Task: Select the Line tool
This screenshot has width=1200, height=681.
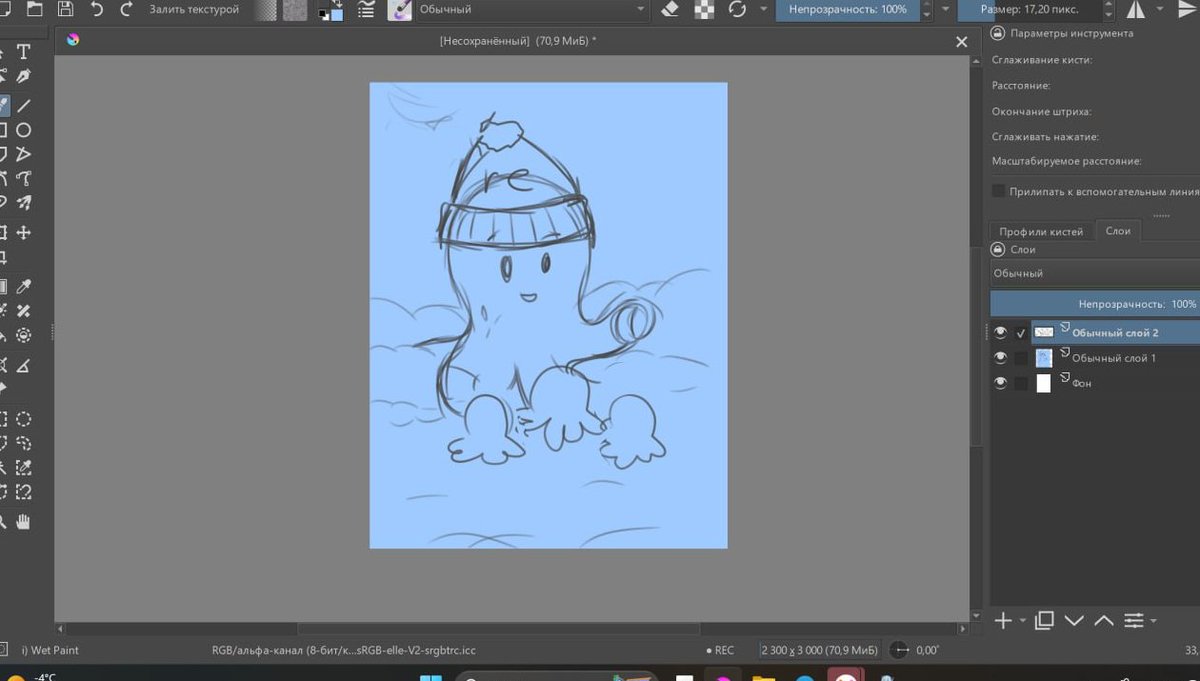Action: click(23, 105)
